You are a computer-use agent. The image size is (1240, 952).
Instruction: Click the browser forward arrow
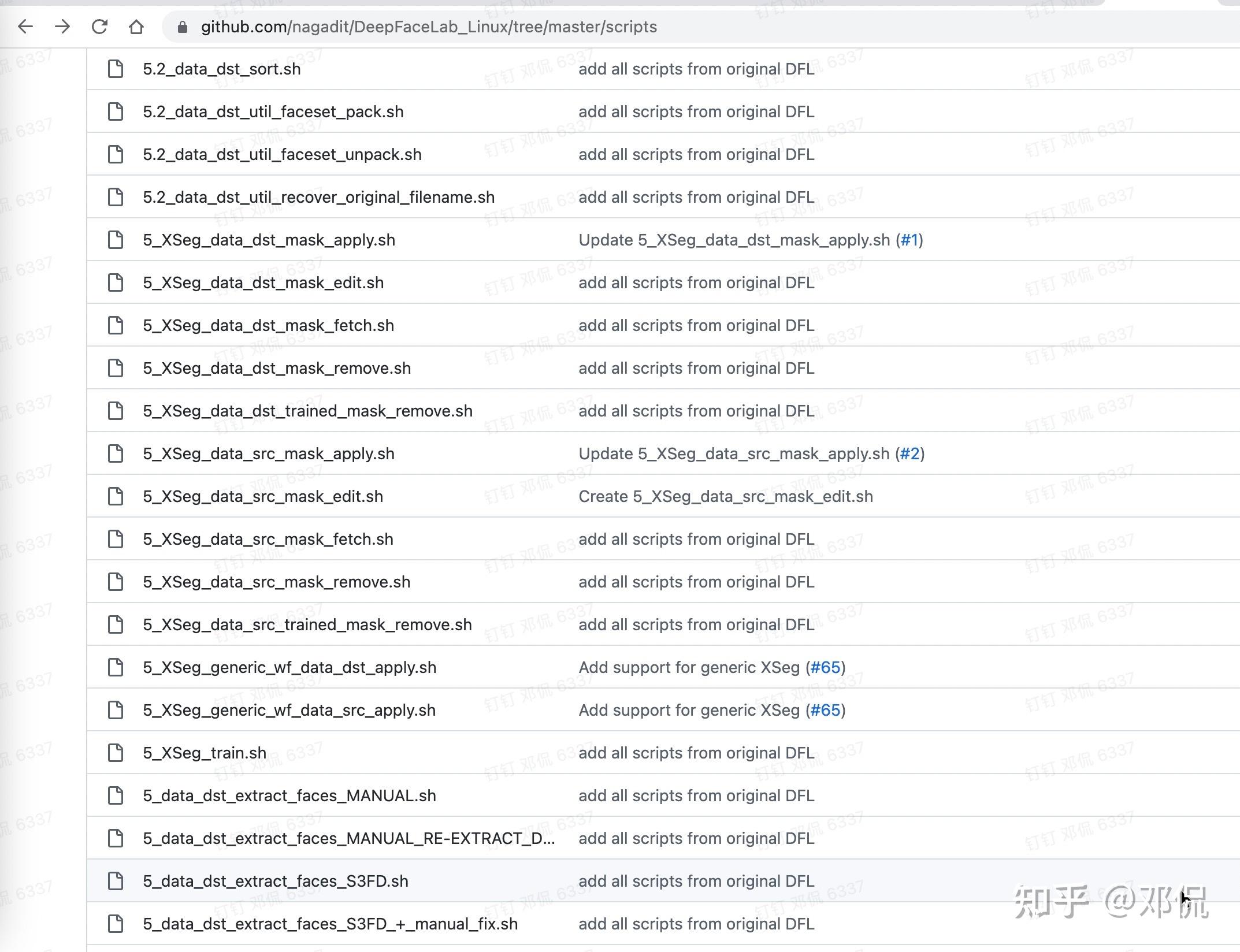(62, 27)
